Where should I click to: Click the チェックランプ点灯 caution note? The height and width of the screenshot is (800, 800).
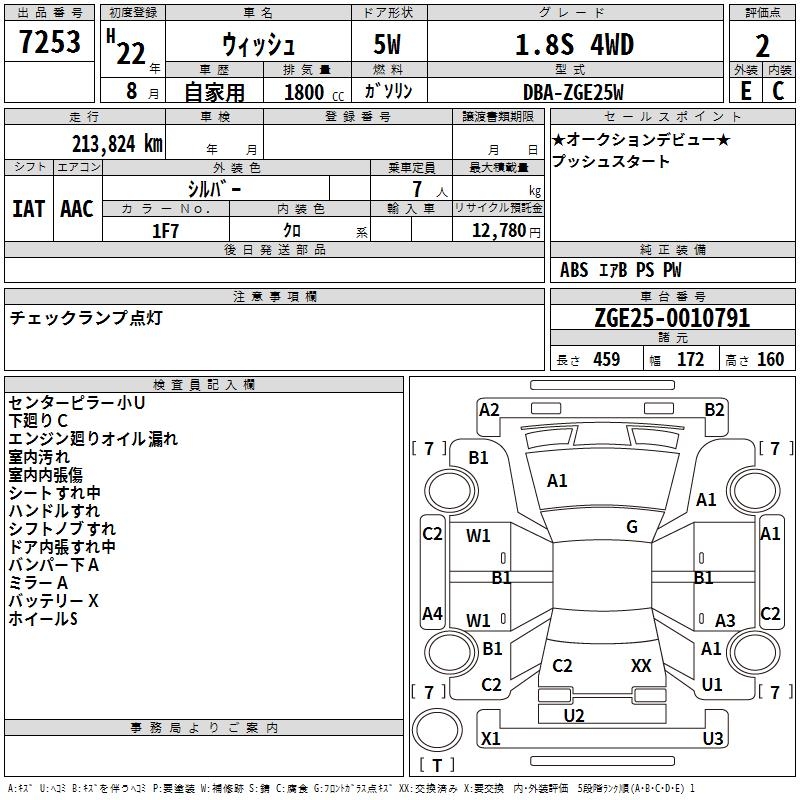(85, 318)
